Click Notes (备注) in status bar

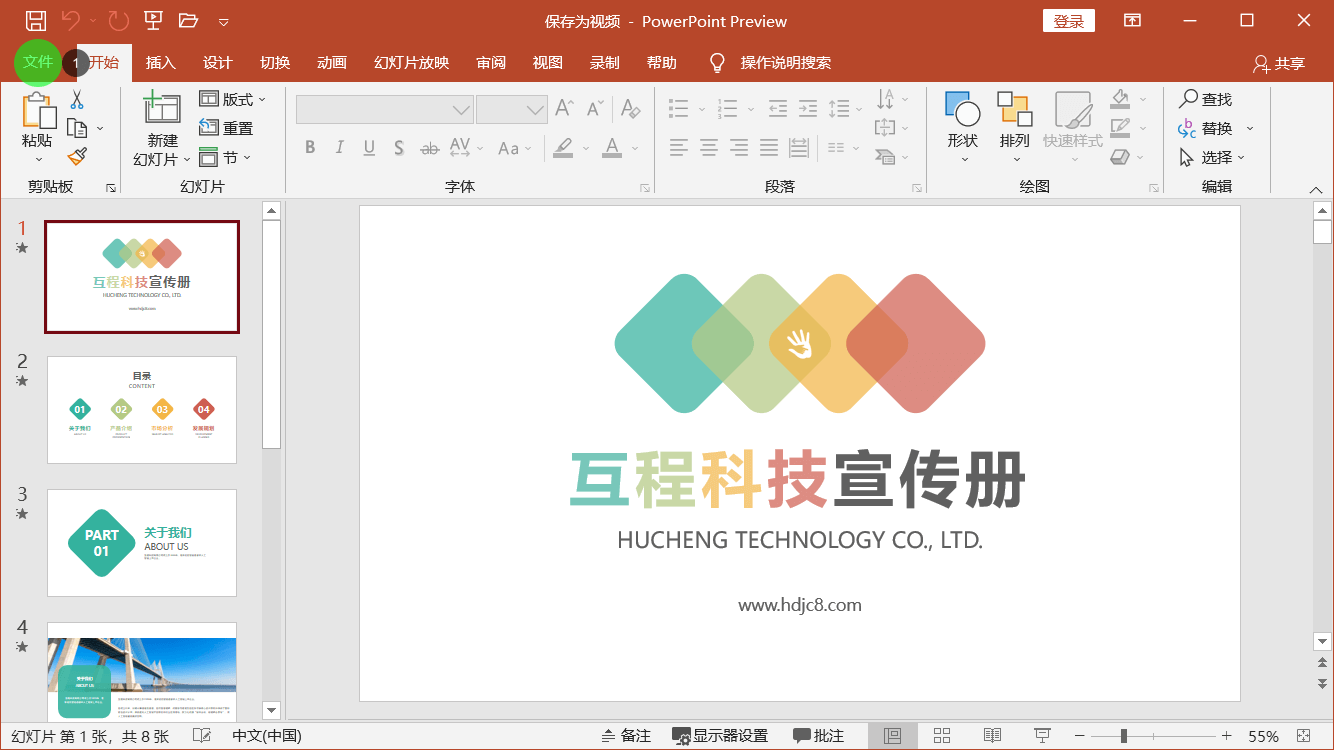(x=626, y=736)
